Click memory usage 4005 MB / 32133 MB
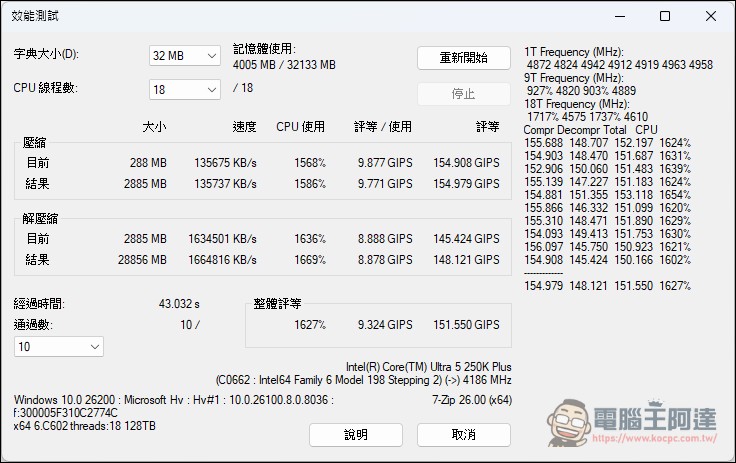 point(284,65)
